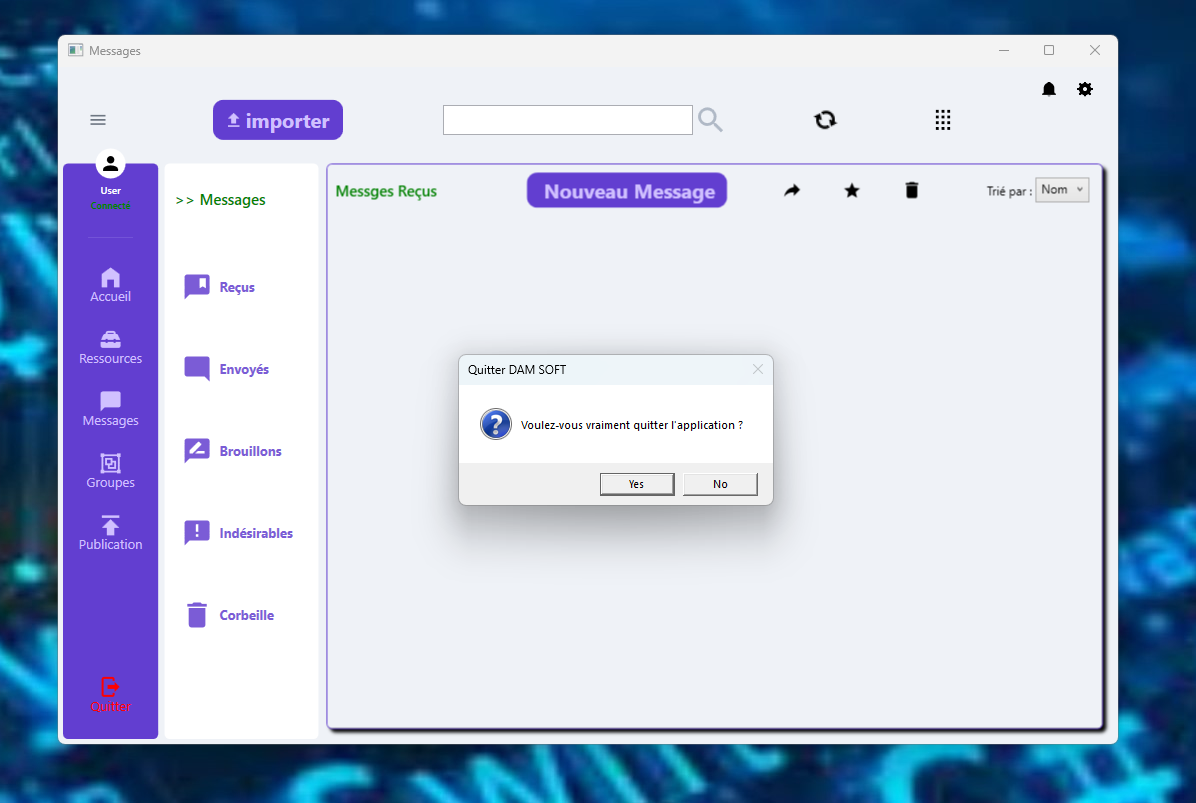
Task: Click the notification bell icon
Action: tap(1049, 89)
